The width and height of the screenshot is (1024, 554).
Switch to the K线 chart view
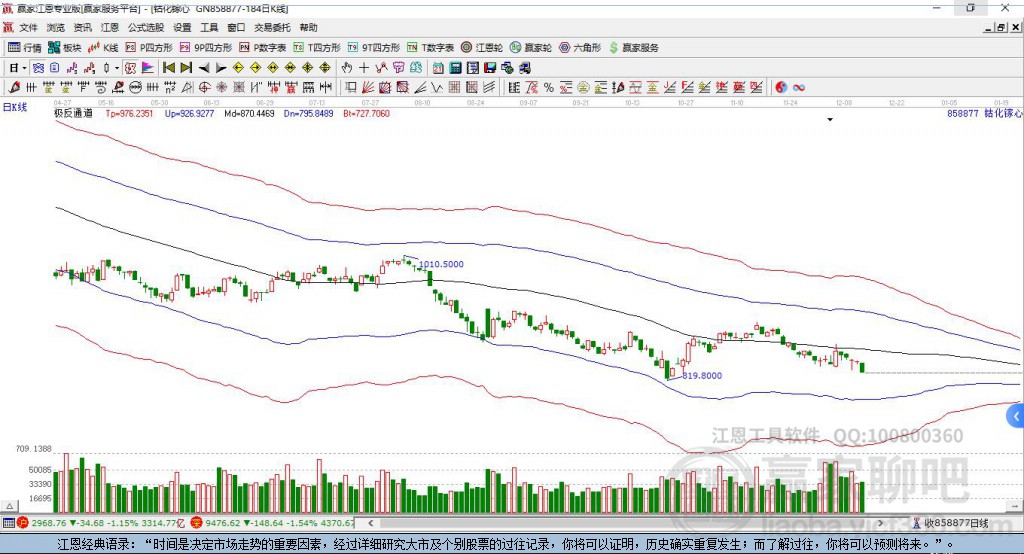click(x=103, y=48)
